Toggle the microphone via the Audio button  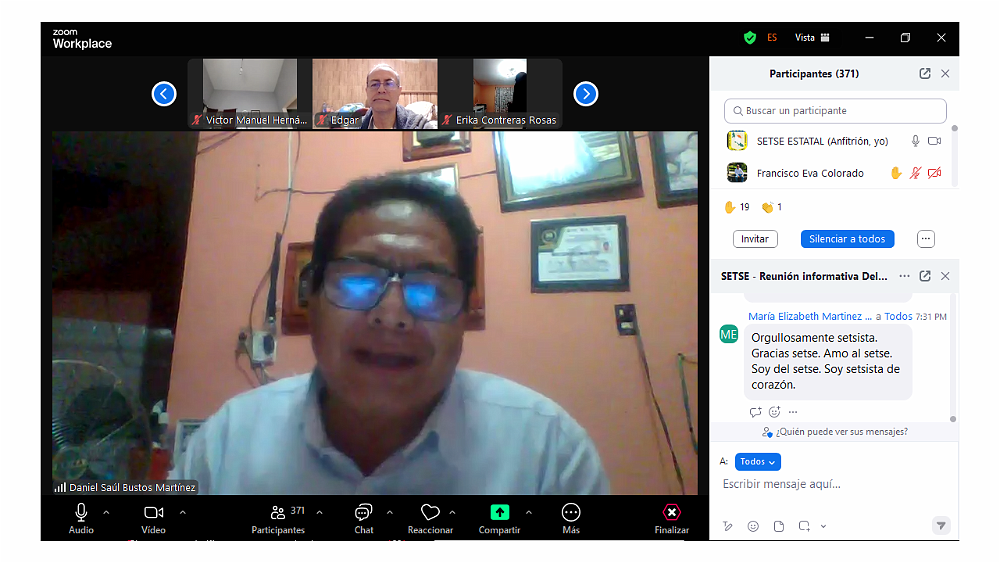tap(81, 513)
